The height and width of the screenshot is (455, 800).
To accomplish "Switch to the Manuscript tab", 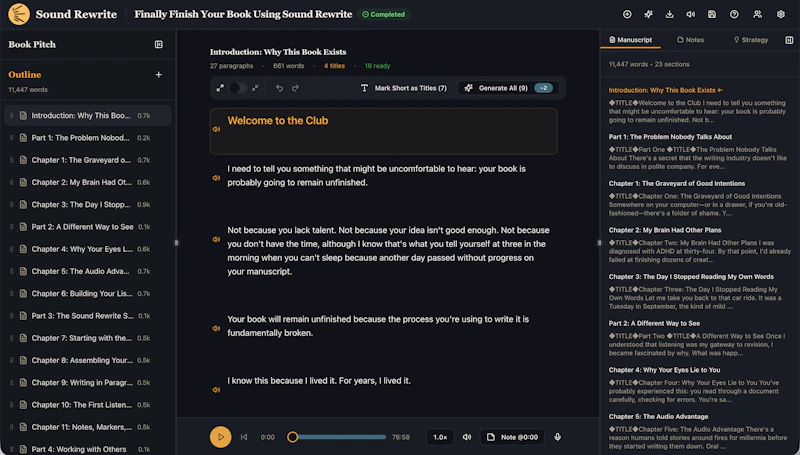I will 631,40.
